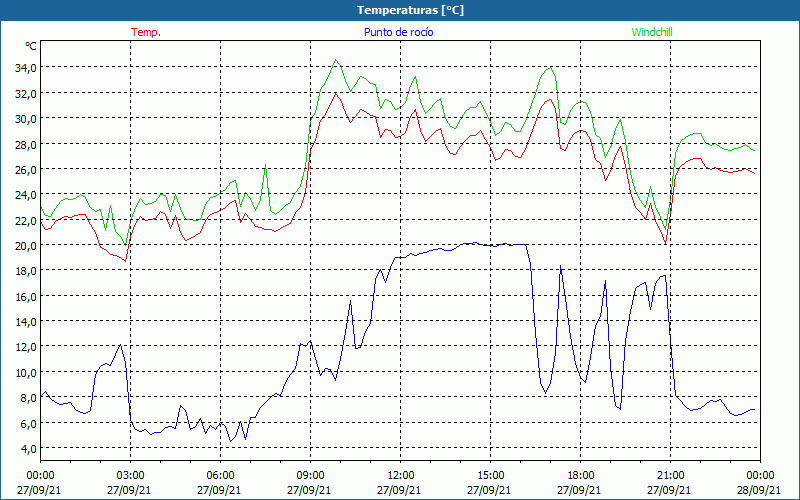Click the '09:00' time axis label

tap(311, 476)
